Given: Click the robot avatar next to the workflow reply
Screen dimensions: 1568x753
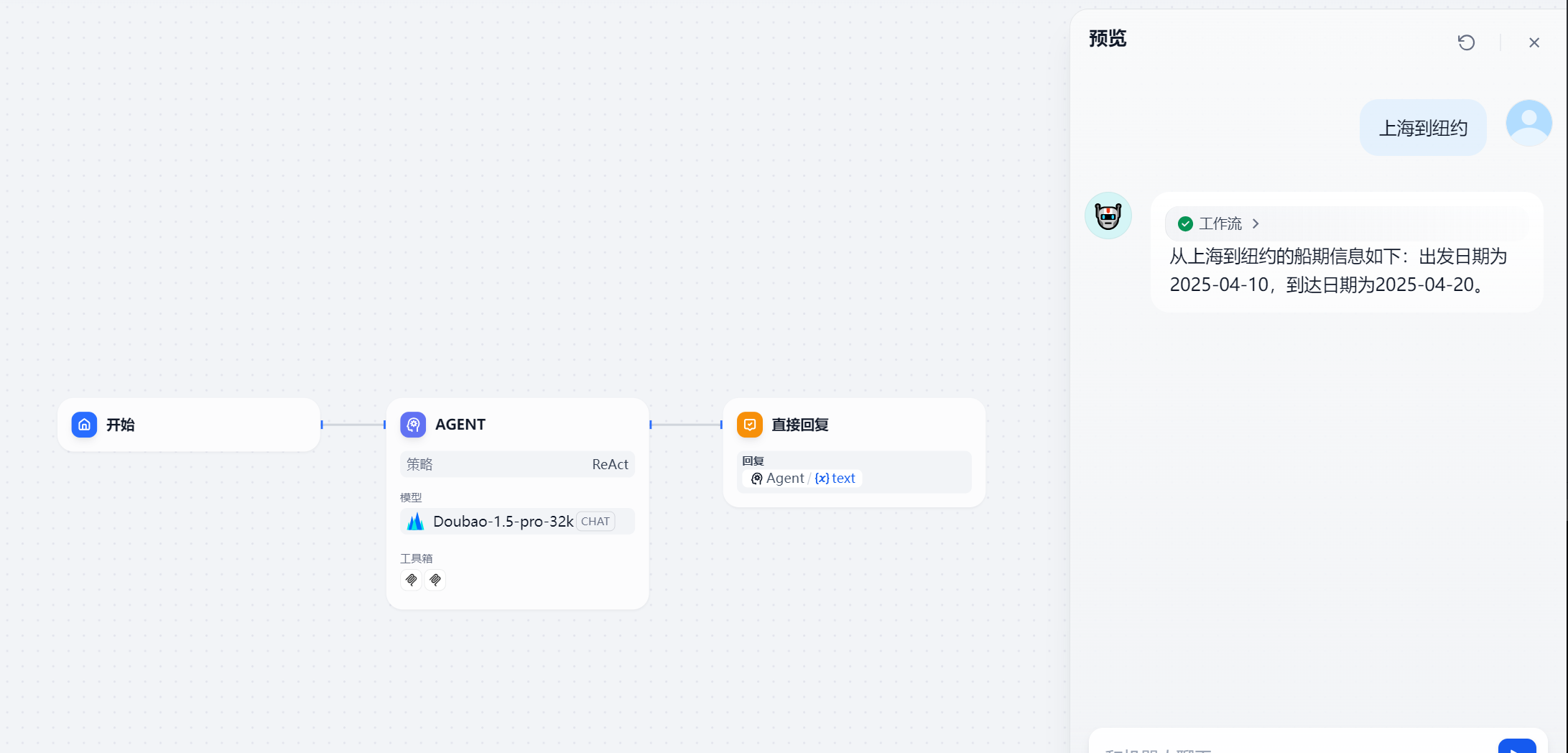Looking at the screenshot, I should click(x=1108, y=215).
